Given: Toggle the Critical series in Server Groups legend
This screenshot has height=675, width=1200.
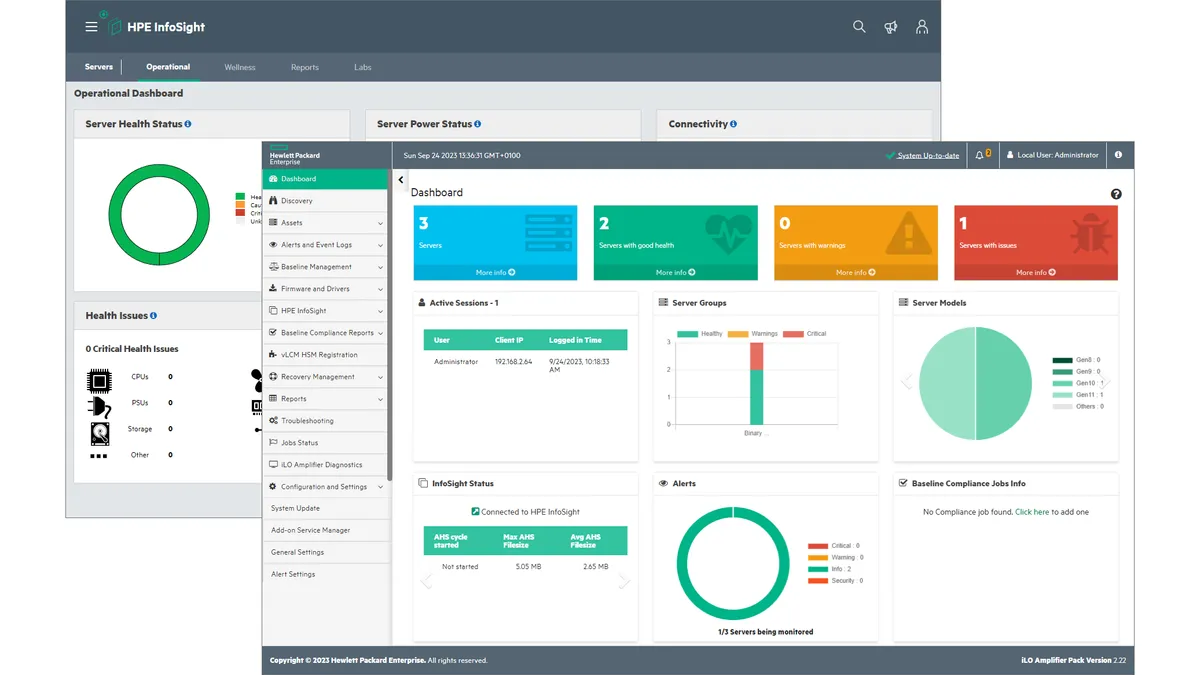Looking at the screenshot, I should [x=793, y=334].
